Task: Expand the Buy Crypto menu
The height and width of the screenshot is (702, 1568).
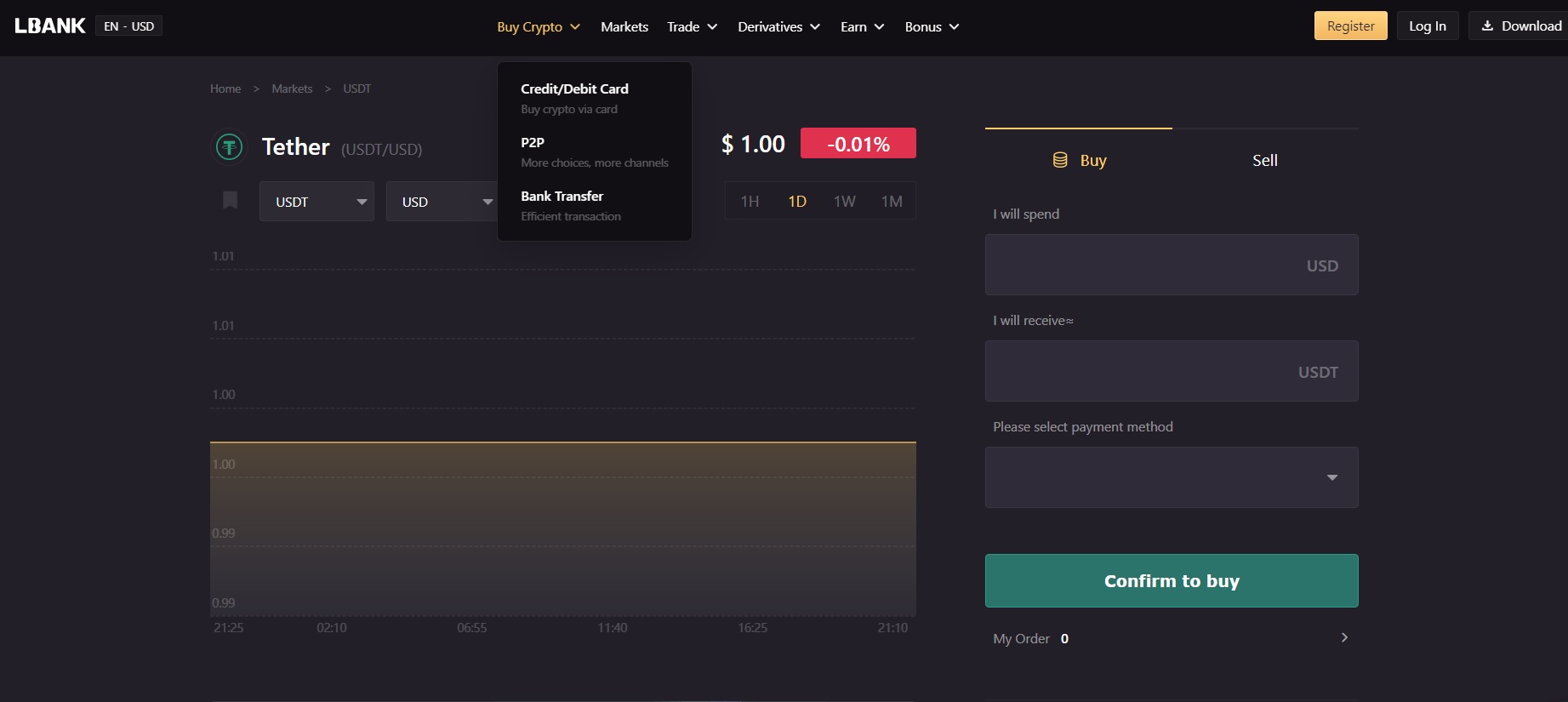Action: pyautogui.click(x=539, y=26)
